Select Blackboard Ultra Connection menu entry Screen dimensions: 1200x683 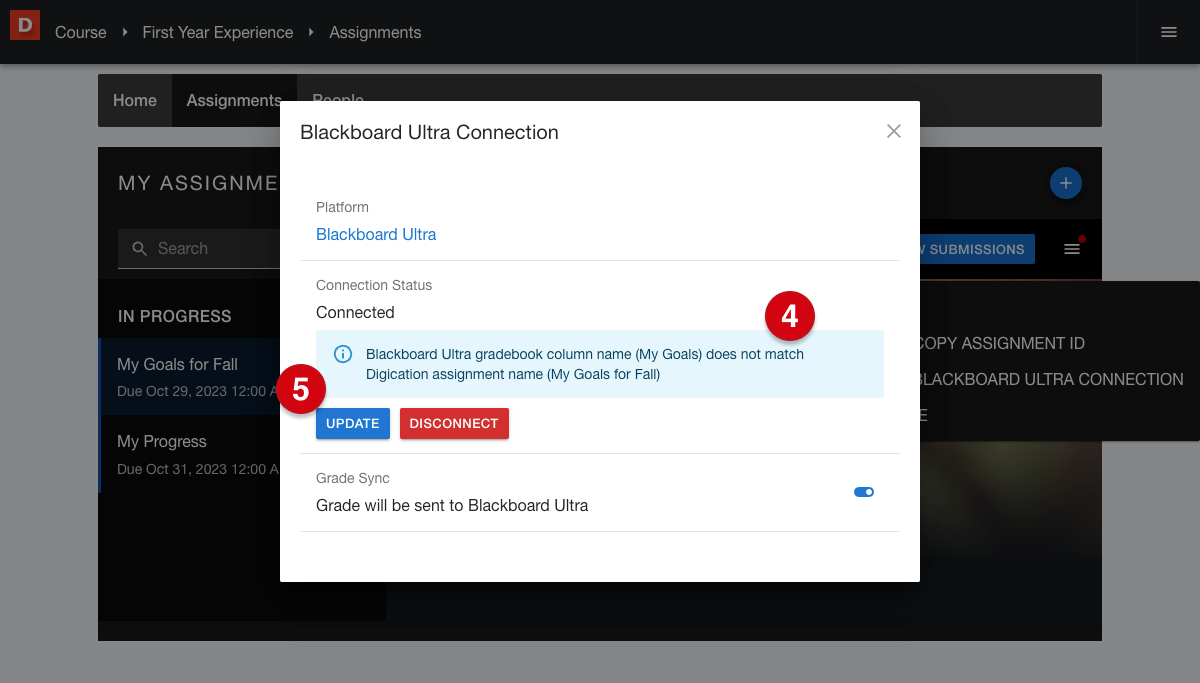tap(1050, 379)
